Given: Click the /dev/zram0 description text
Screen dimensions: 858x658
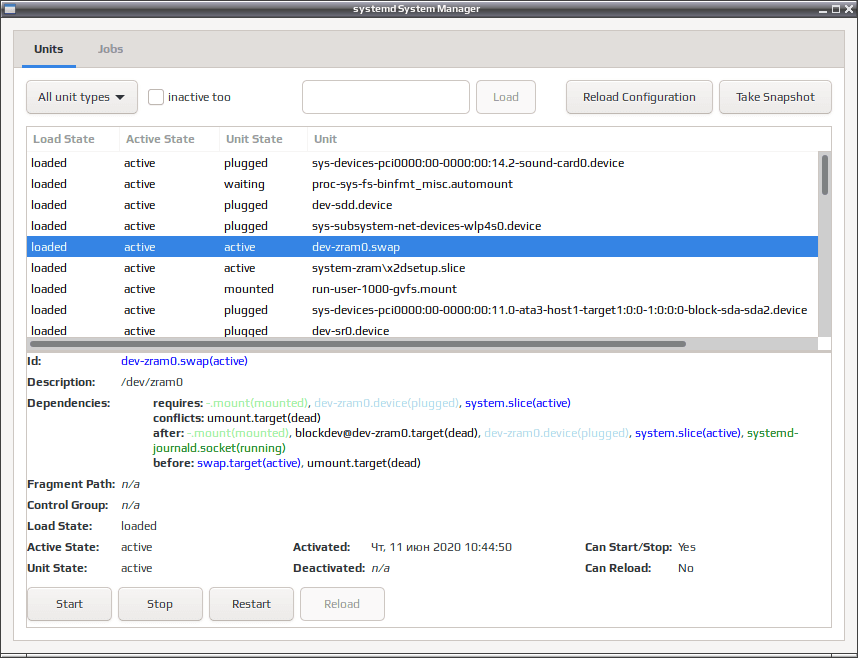Looking at the screenshot, I should pyautogui.click(x=152, y=383).
